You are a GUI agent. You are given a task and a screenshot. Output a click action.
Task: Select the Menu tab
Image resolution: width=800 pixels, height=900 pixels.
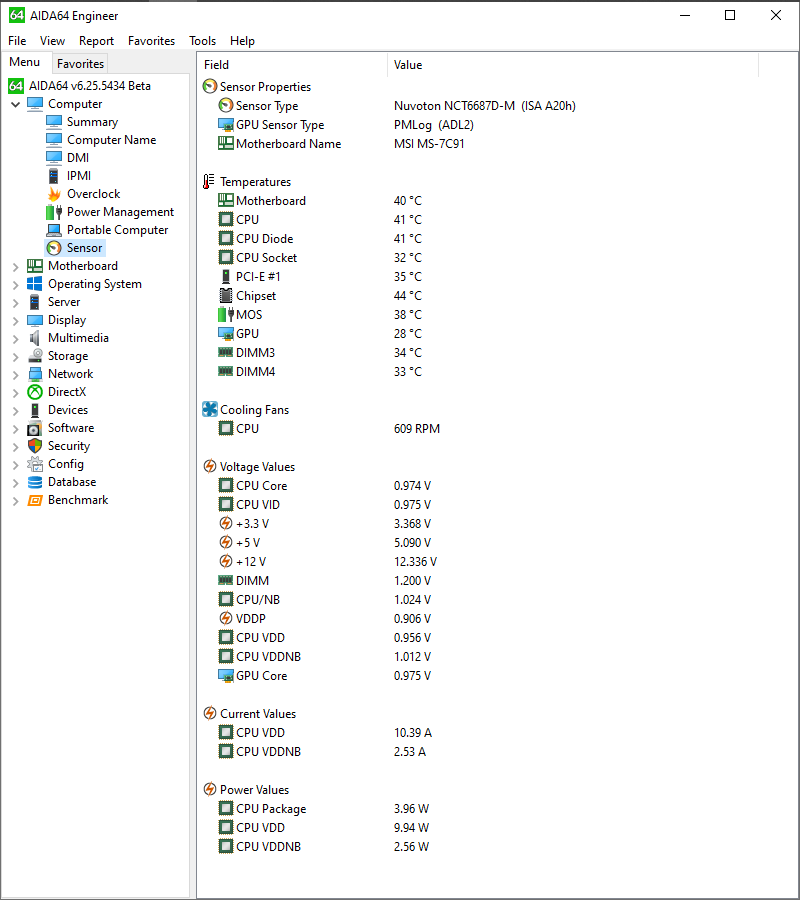[x=25, y=62]
